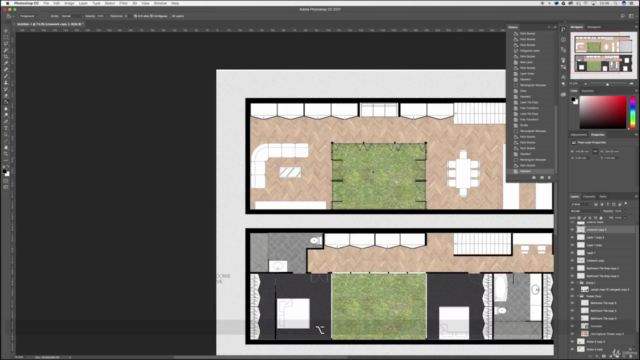Select the Dodge tool
The height and width of the screenshot is (360, 640).
point(6,115)
